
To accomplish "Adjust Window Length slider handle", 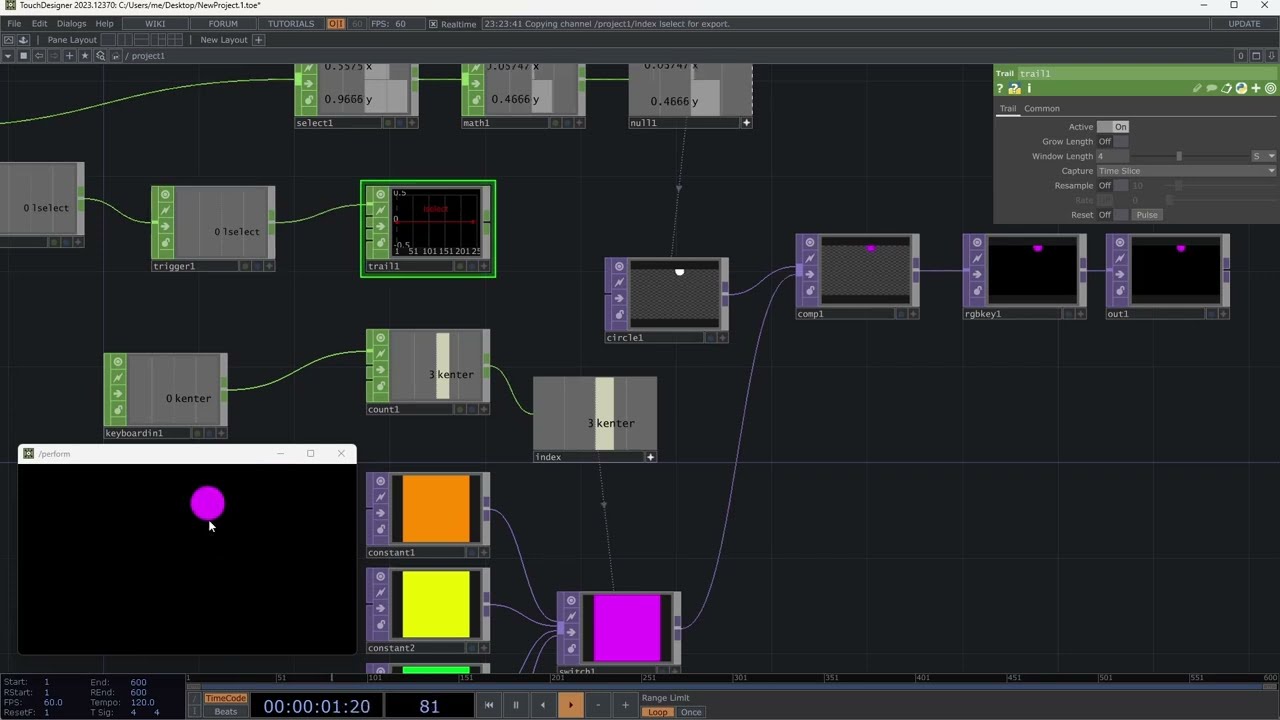I will click(1179, 156).
